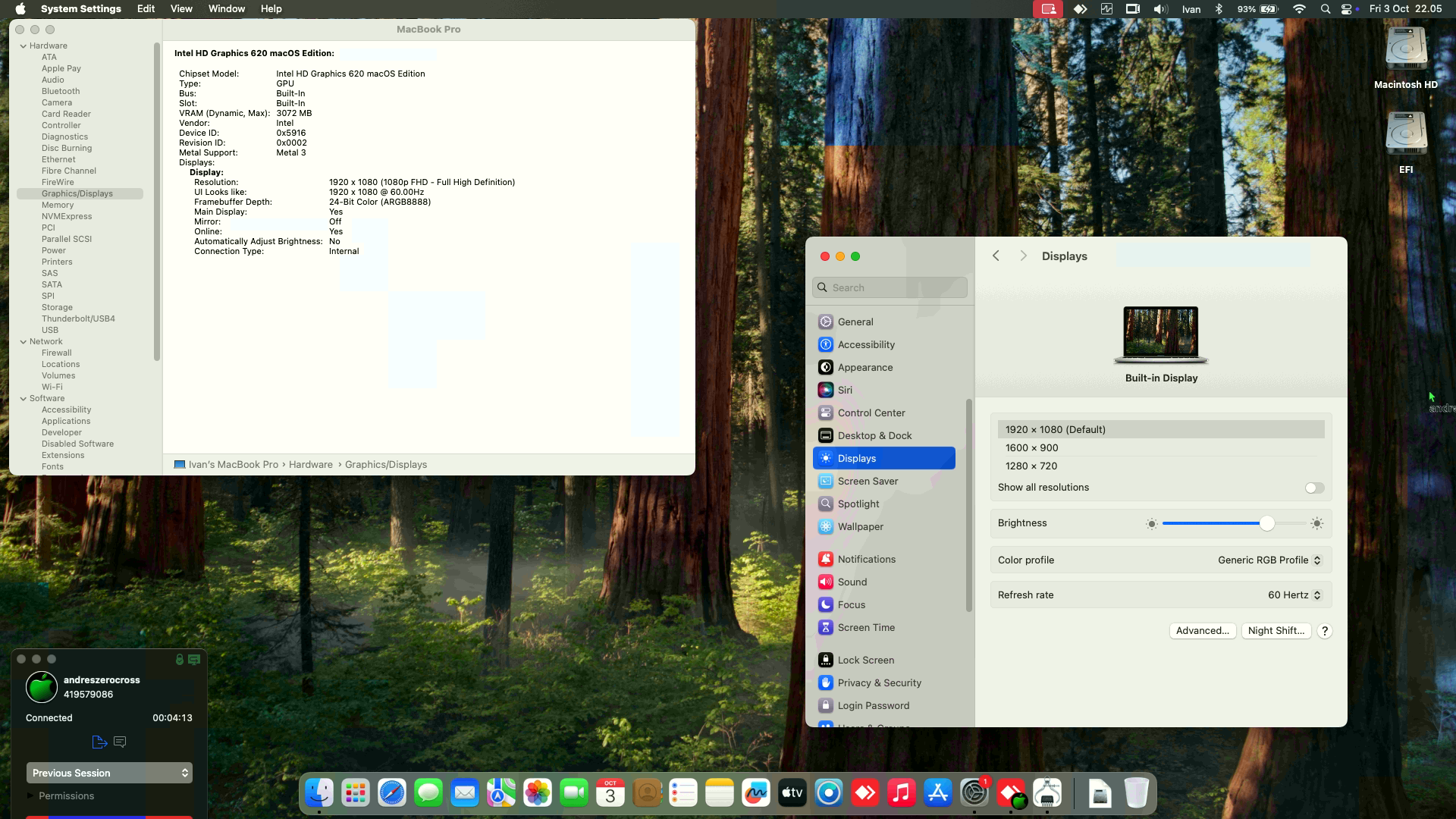Collapse Software tree in System Information
1456x819 pixels.
click(x=24, y=398)
